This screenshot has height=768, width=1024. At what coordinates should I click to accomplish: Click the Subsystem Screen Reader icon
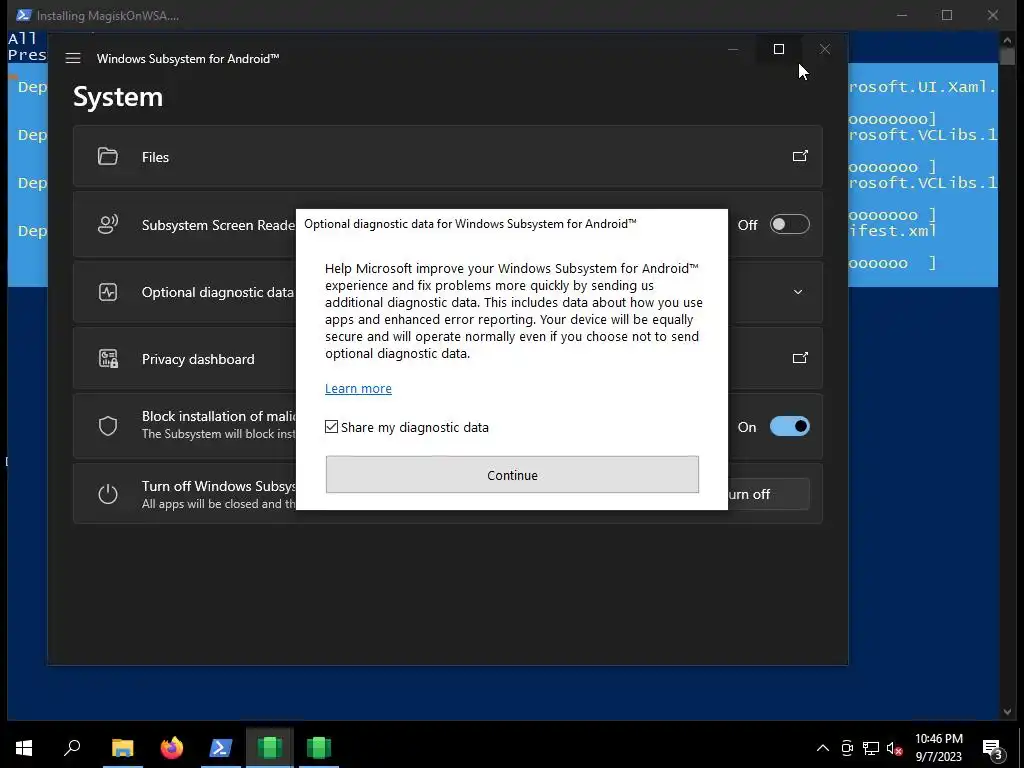click(x=108, y=225)
